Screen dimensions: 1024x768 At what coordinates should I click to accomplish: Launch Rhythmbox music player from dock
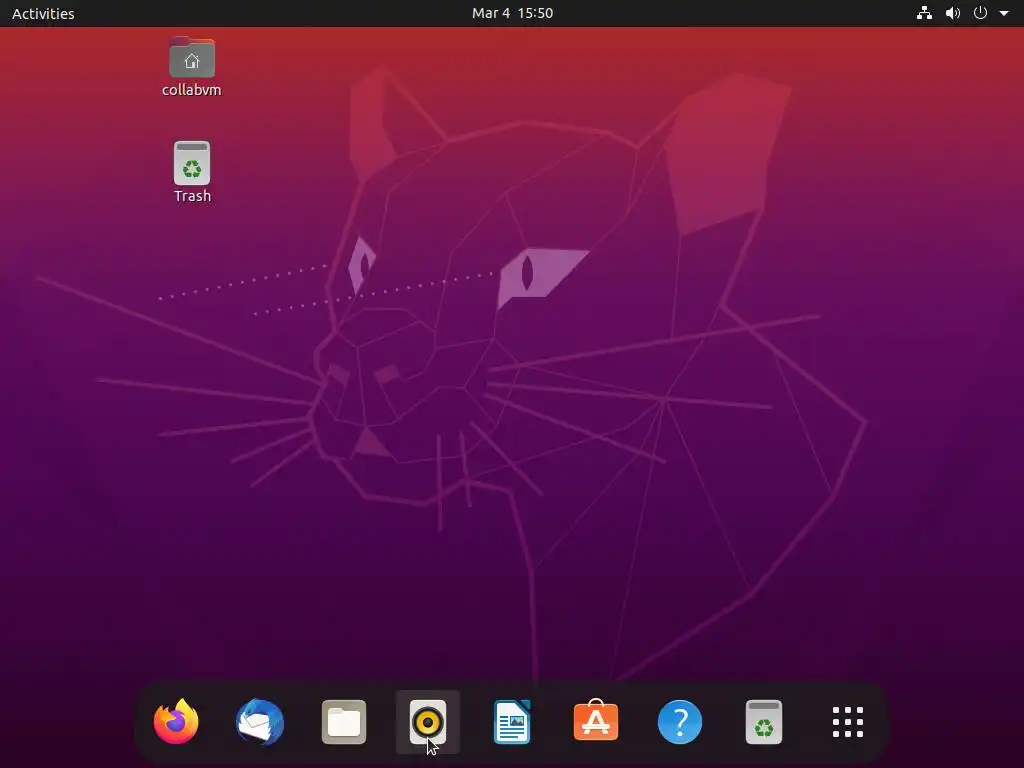(428, 722)
